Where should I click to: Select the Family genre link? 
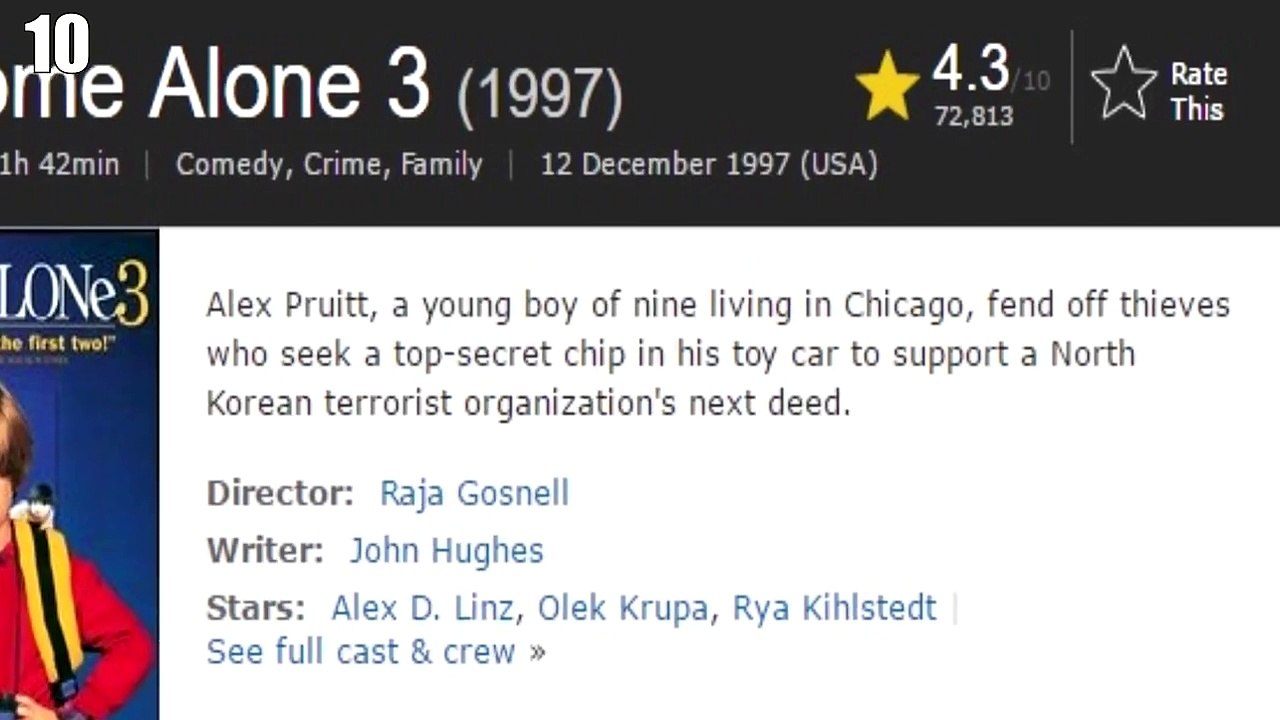pyautogui.click(x=441, y=164)
